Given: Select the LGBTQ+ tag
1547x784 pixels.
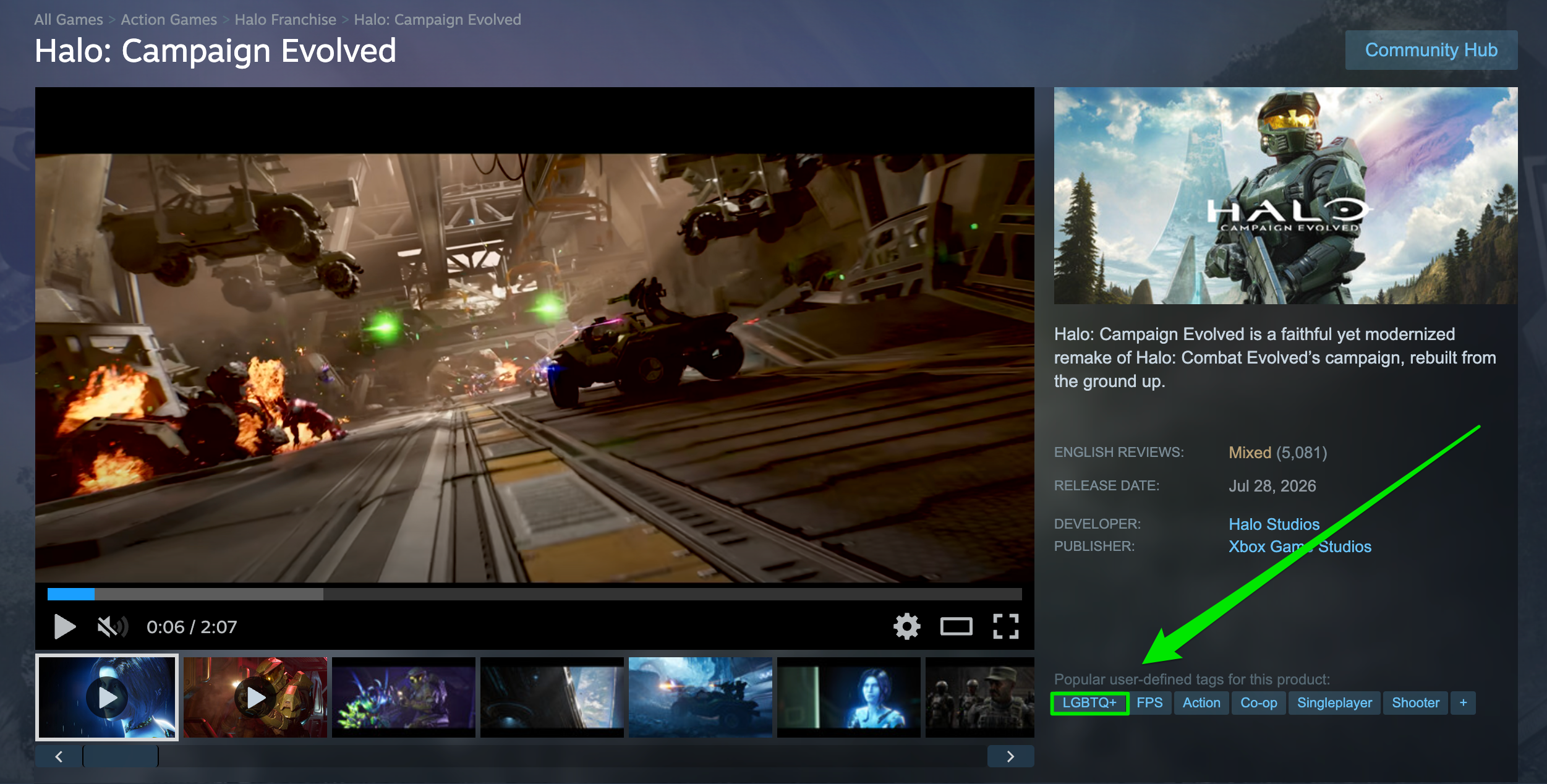Looking at the screenshot, I should (x=1089, y=703).
